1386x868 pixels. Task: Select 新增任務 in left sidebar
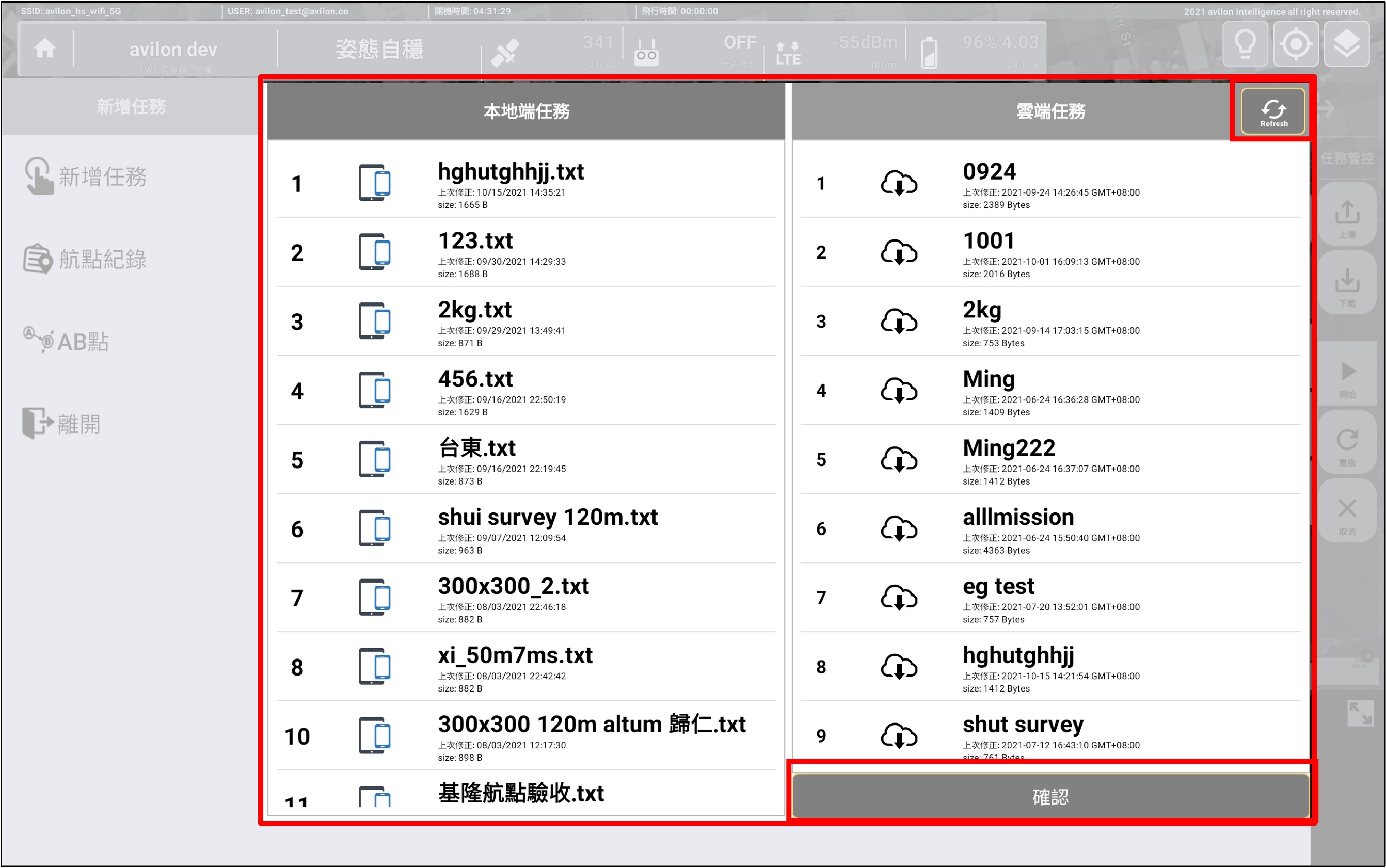(86, 177)
